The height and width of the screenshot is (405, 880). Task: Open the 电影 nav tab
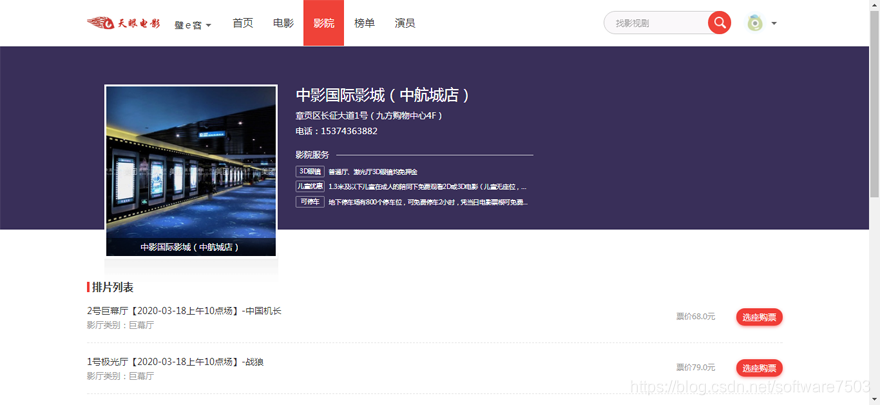pyautogui.click(x=283, y=23)
